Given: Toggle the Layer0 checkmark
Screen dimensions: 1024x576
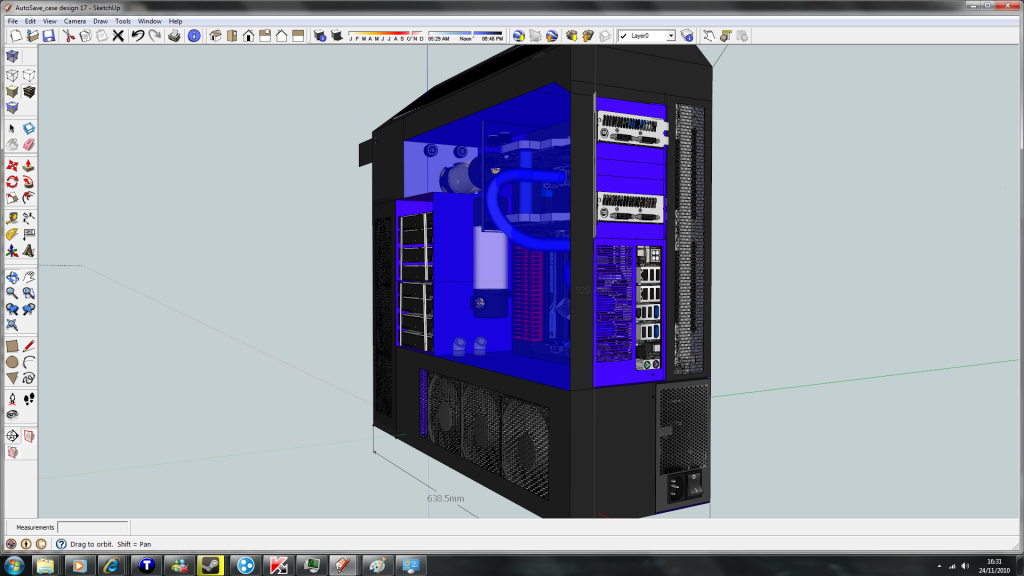Looking at the screenshot, I should (x=623, y=36).
